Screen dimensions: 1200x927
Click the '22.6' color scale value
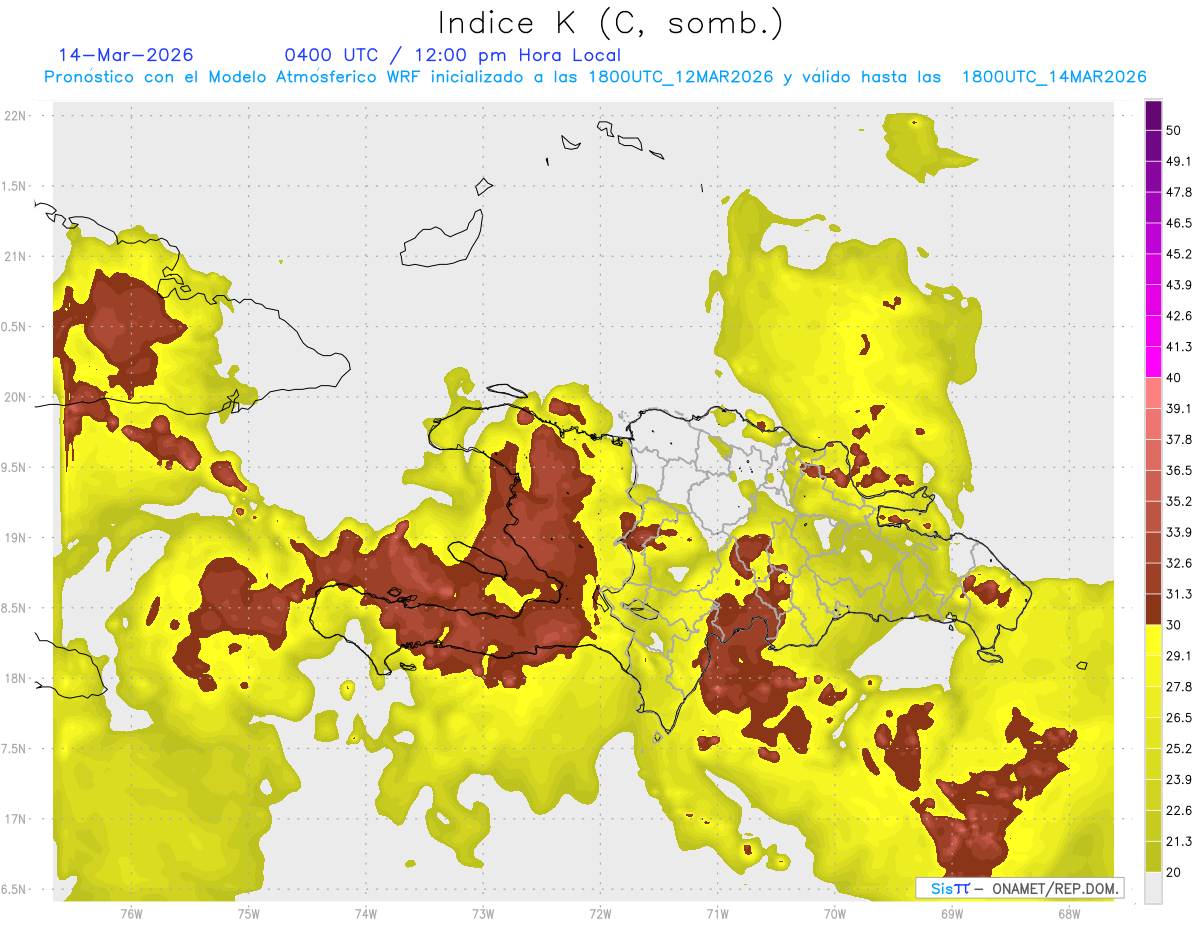coord(1179,810)
